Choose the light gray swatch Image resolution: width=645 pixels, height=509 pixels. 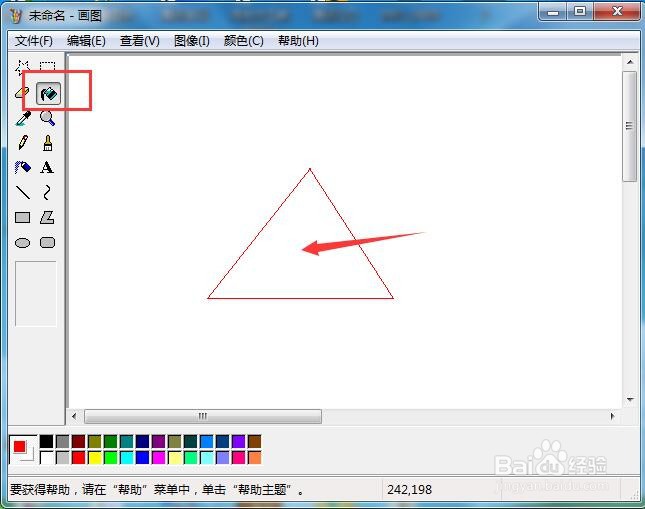(x=63, y=458)
